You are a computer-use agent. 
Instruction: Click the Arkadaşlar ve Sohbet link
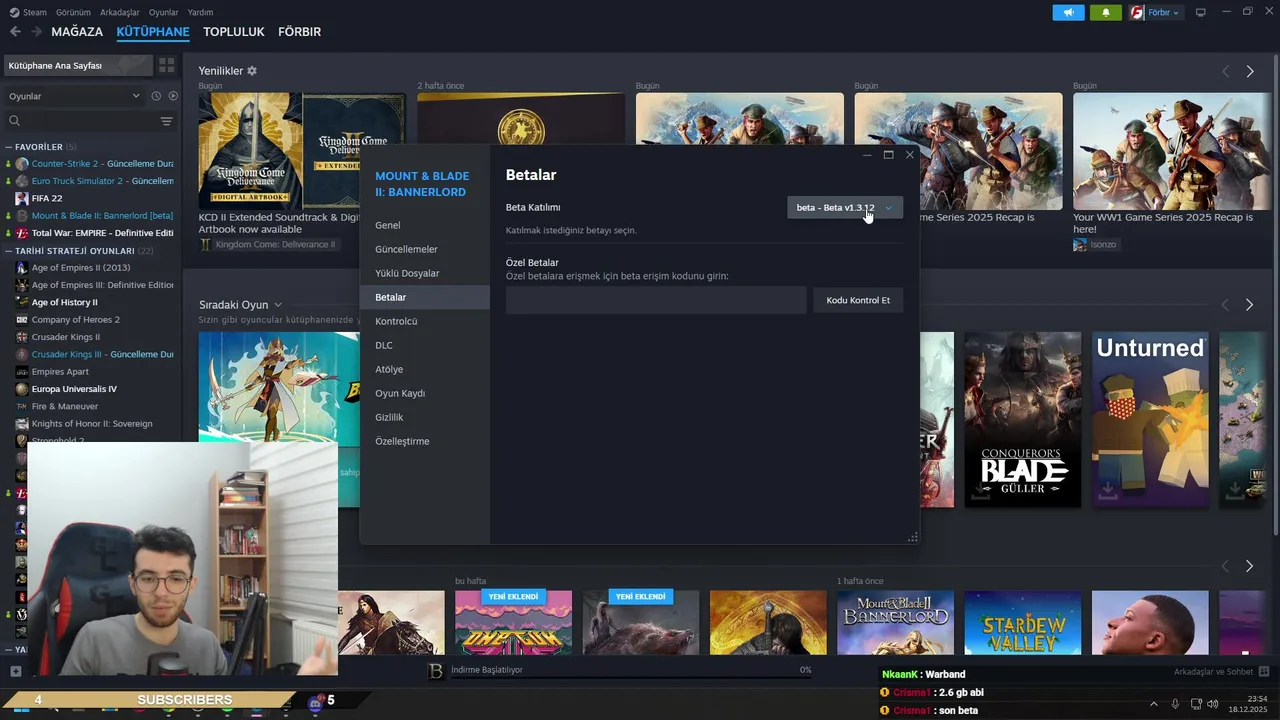[1214, 671]
